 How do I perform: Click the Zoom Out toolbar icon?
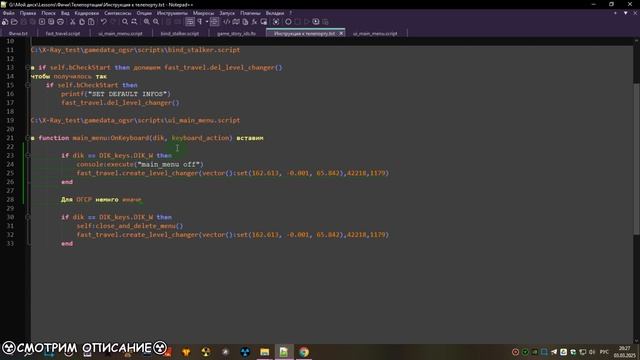(156, 22)
